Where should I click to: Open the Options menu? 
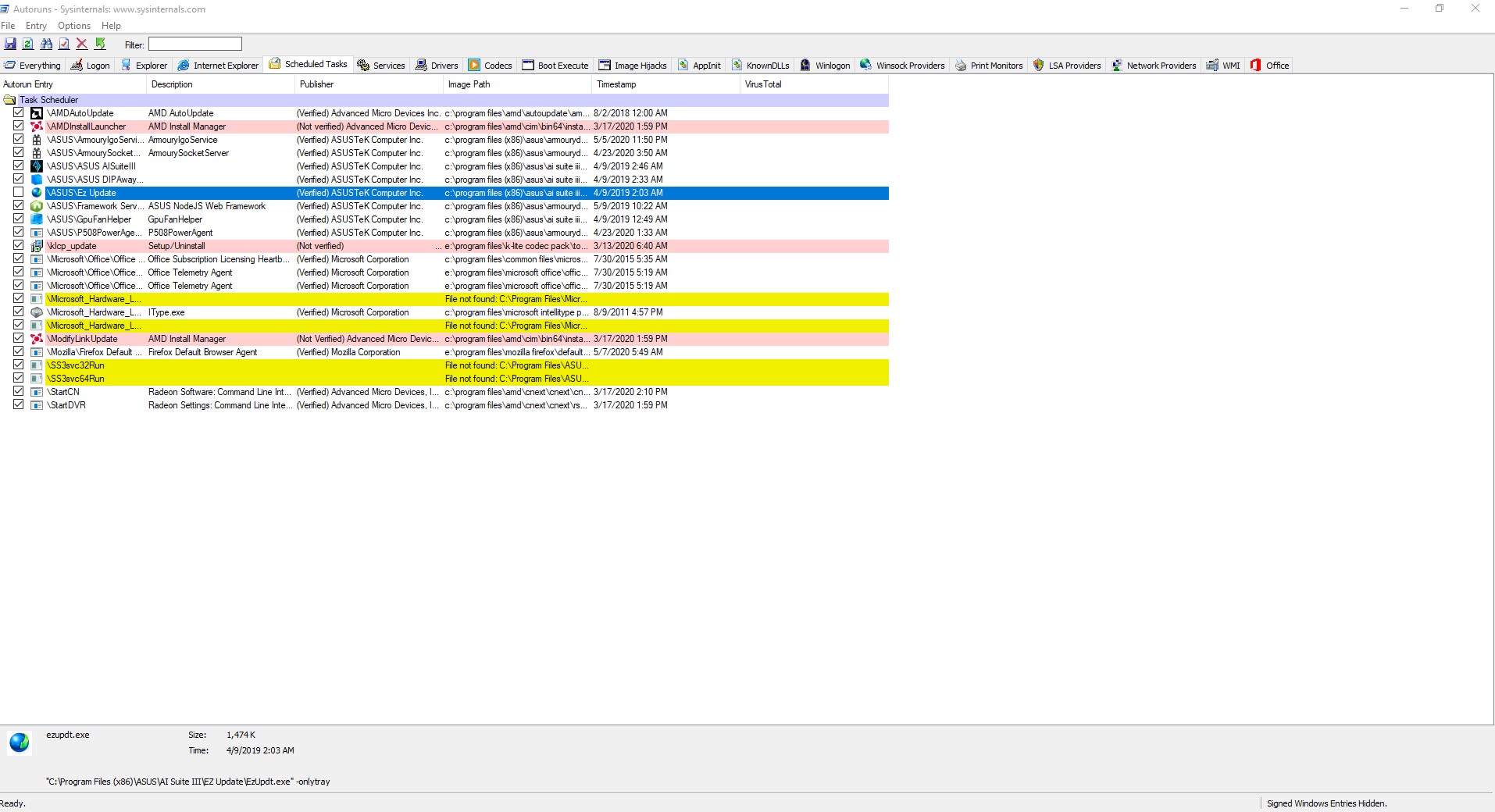74,26
